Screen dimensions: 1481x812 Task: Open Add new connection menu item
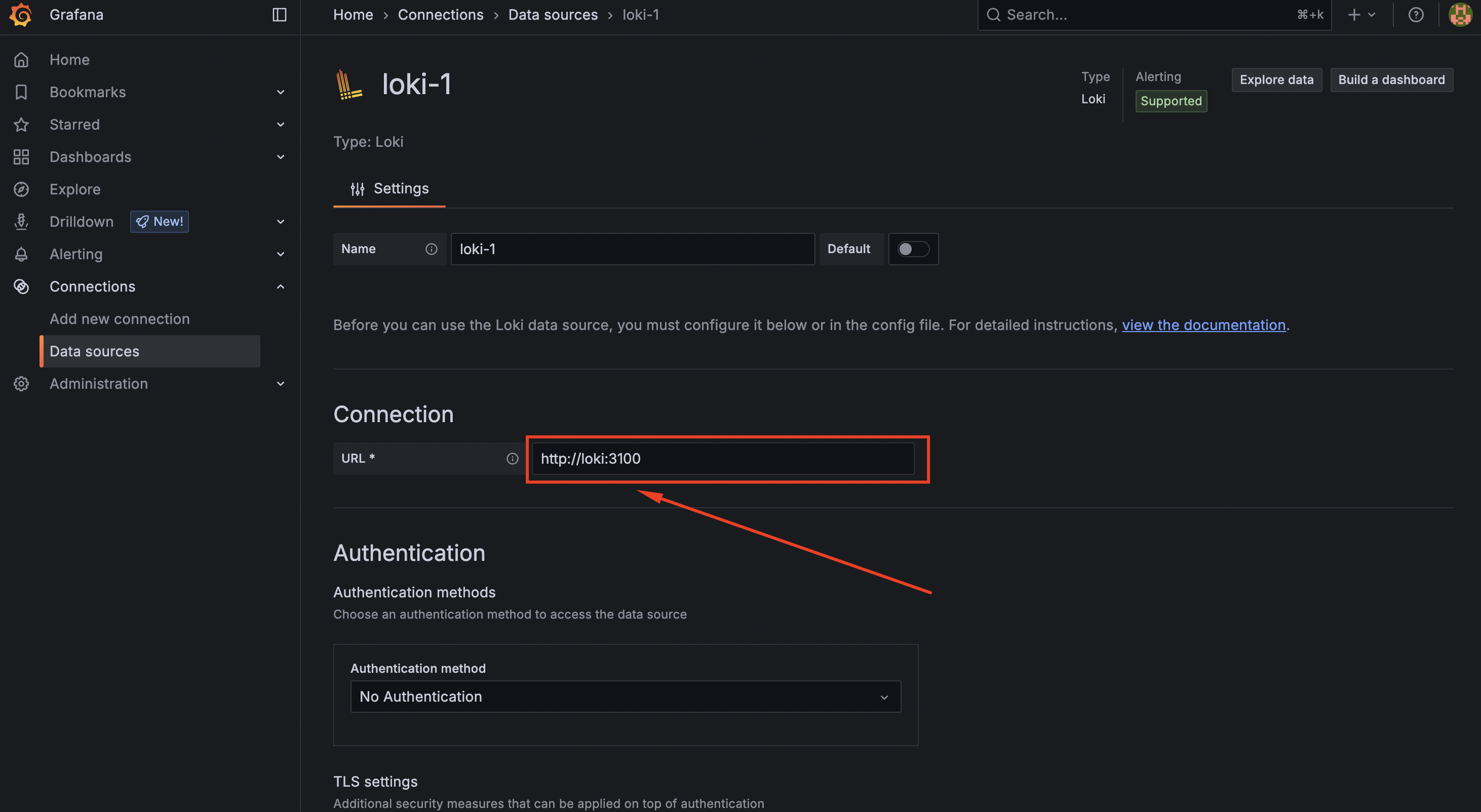(x=120, y=319)
